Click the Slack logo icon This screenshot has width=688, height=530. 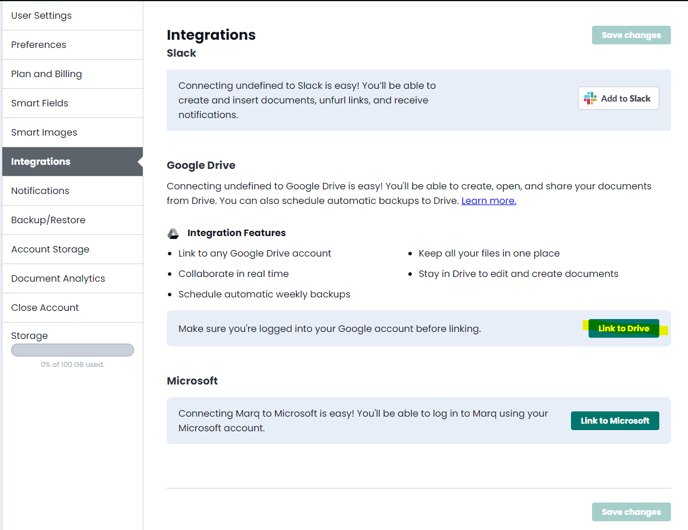590,98
